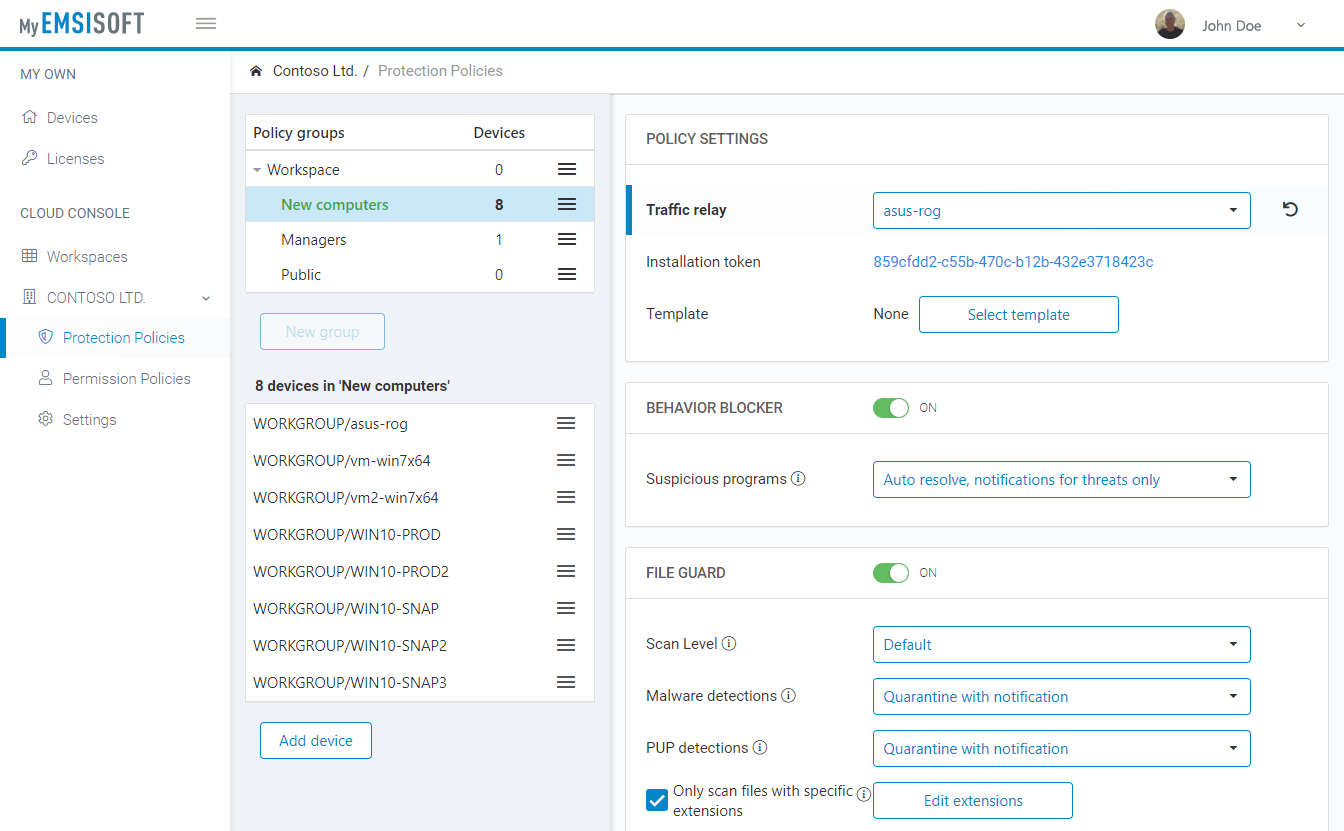Click the Protection Policies shield icon
Viewport: 1344px width, 831px height.
coord(45,337)
